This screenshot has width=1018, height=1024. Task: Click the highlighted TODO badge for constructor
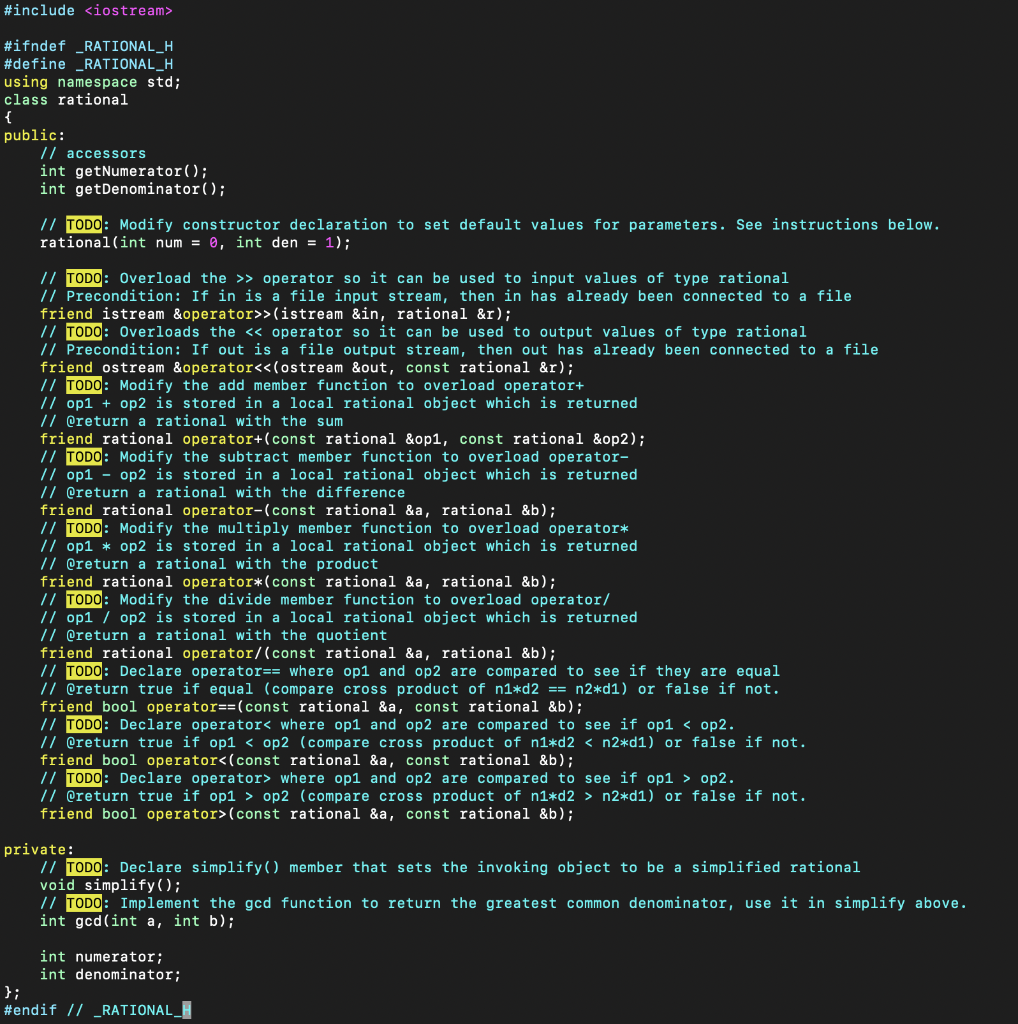[x=84, y=224]
